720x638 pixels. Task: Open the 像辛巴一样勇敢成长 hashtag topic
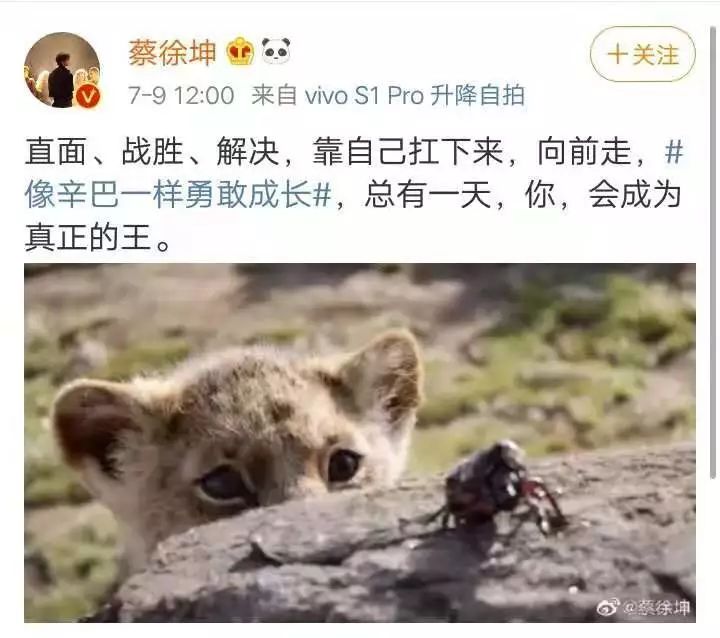[178, 194]
